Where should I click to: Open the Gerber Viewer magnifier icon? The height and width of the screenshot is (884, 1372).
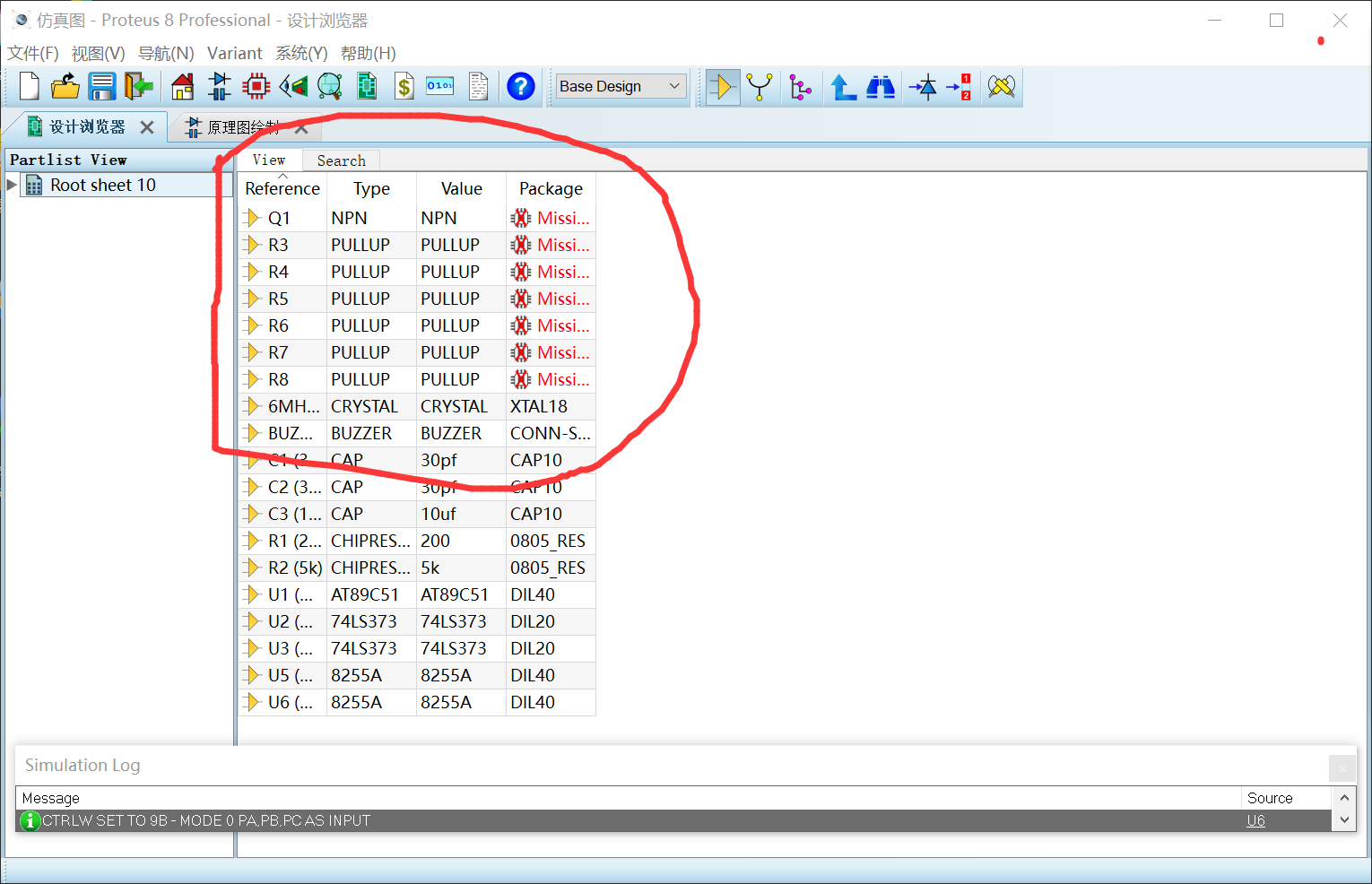click(x=330, y=86)
